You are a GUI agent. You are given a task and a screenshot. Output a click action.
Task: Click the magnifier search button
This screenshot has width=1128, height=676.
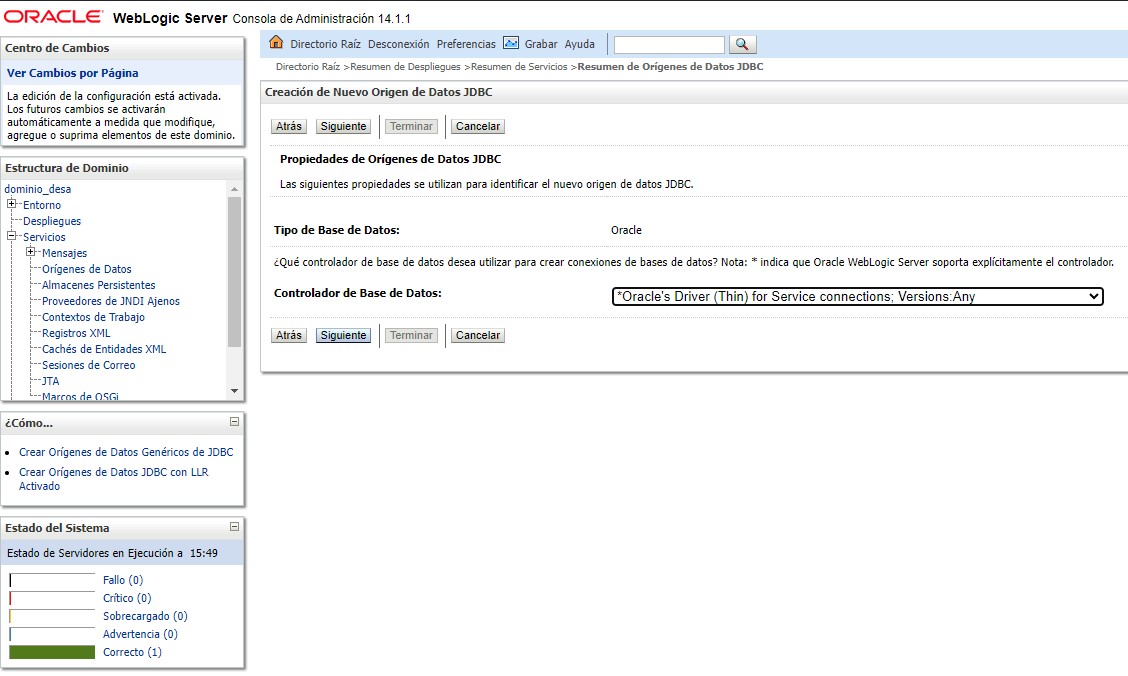tap(742, 45)
